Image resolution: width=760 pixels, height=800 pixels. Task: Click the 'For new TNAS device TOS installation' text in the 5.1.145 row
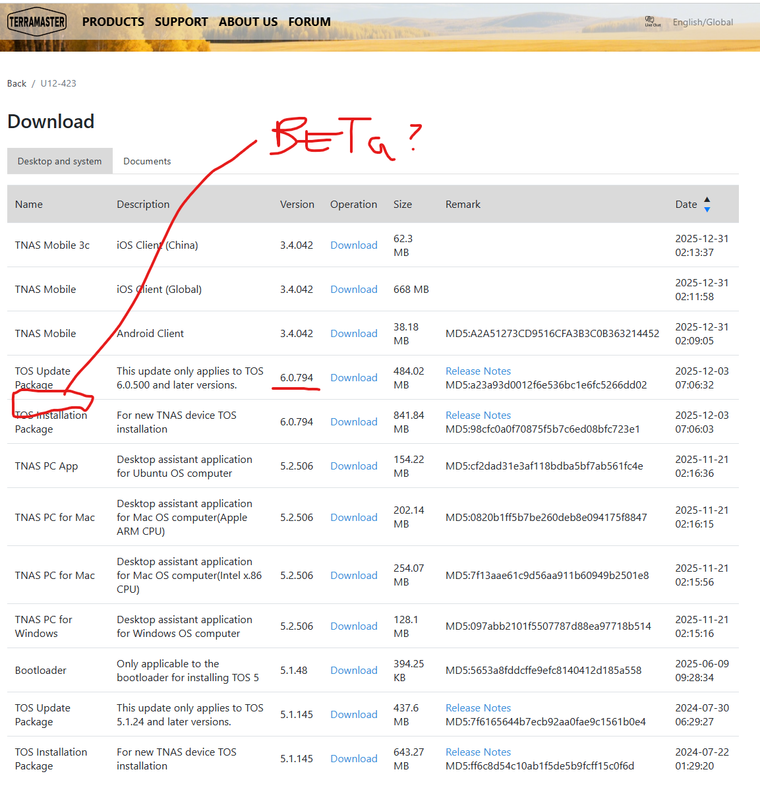176,759
